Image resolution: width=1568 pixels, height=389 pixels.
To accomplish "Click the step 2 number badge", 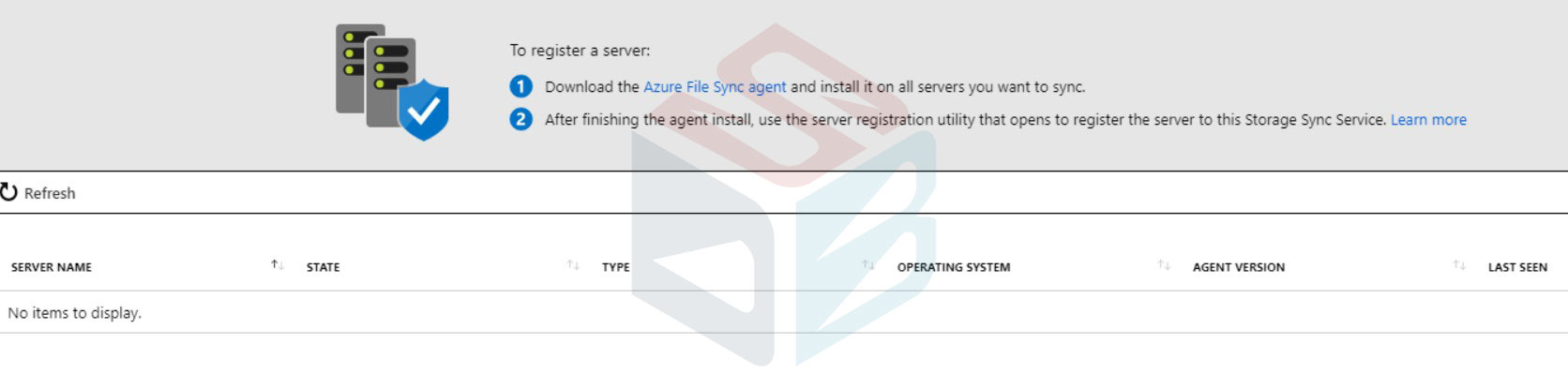I will coord(520,119).
